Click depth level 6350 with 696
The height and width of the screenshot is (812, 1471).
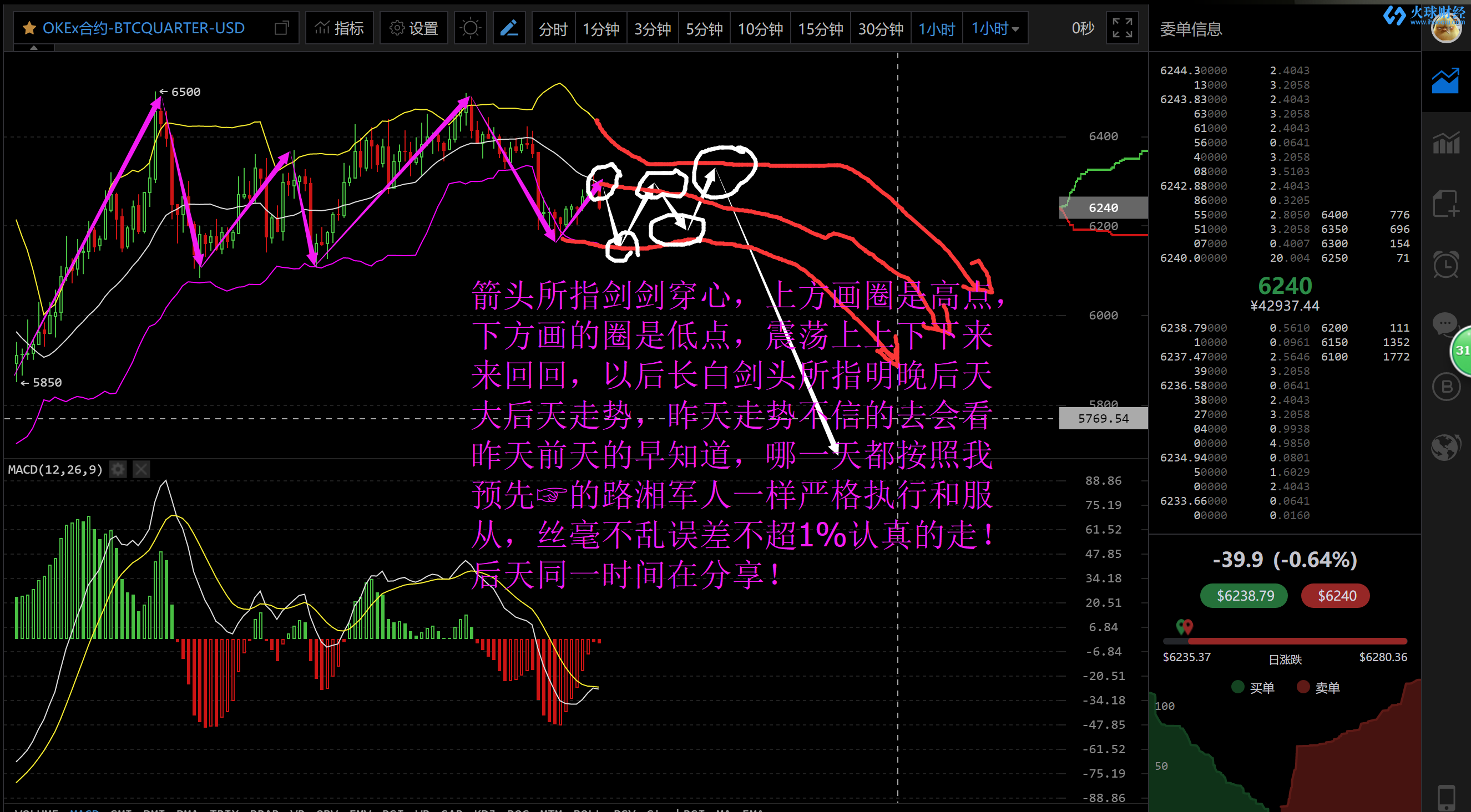click(1366, 229)
